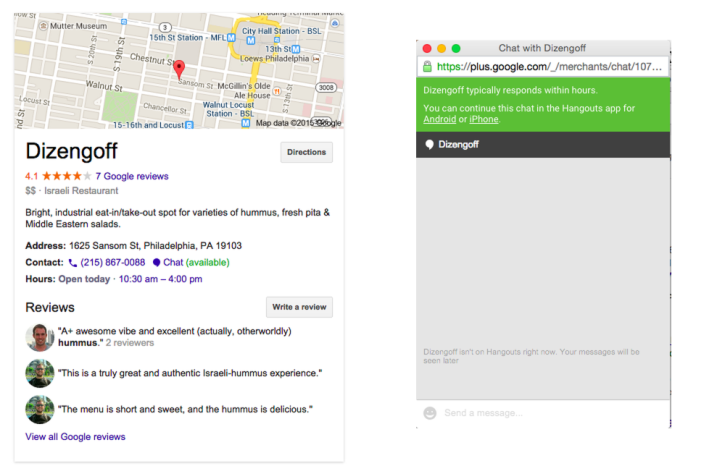This screenshot has height=466, width=704.
Task: Click the green padlock icon in address bar
Action: (x=428, y=67)
